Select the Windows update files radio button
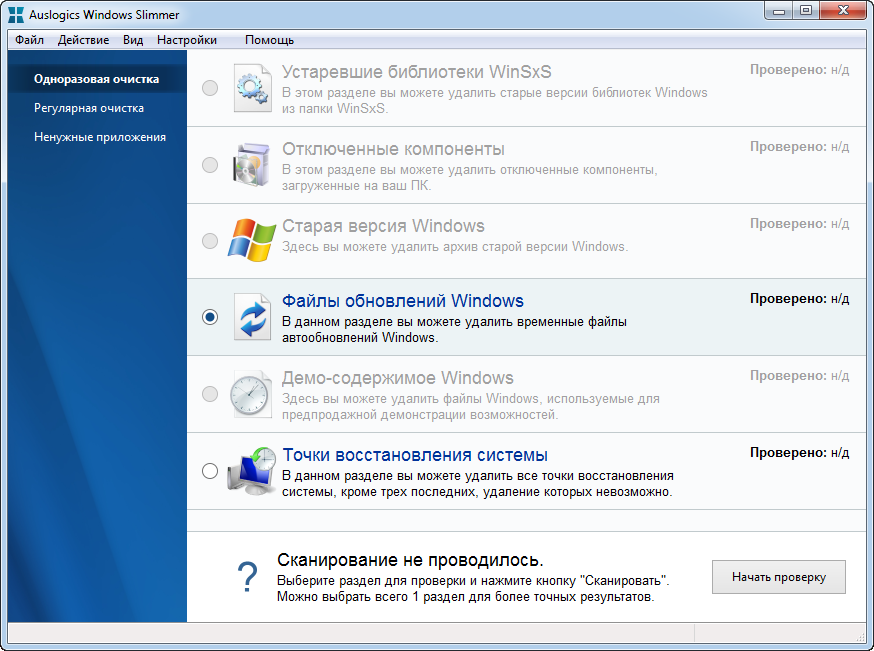This screenshot has width=874, height=651. tap(210, 317)
